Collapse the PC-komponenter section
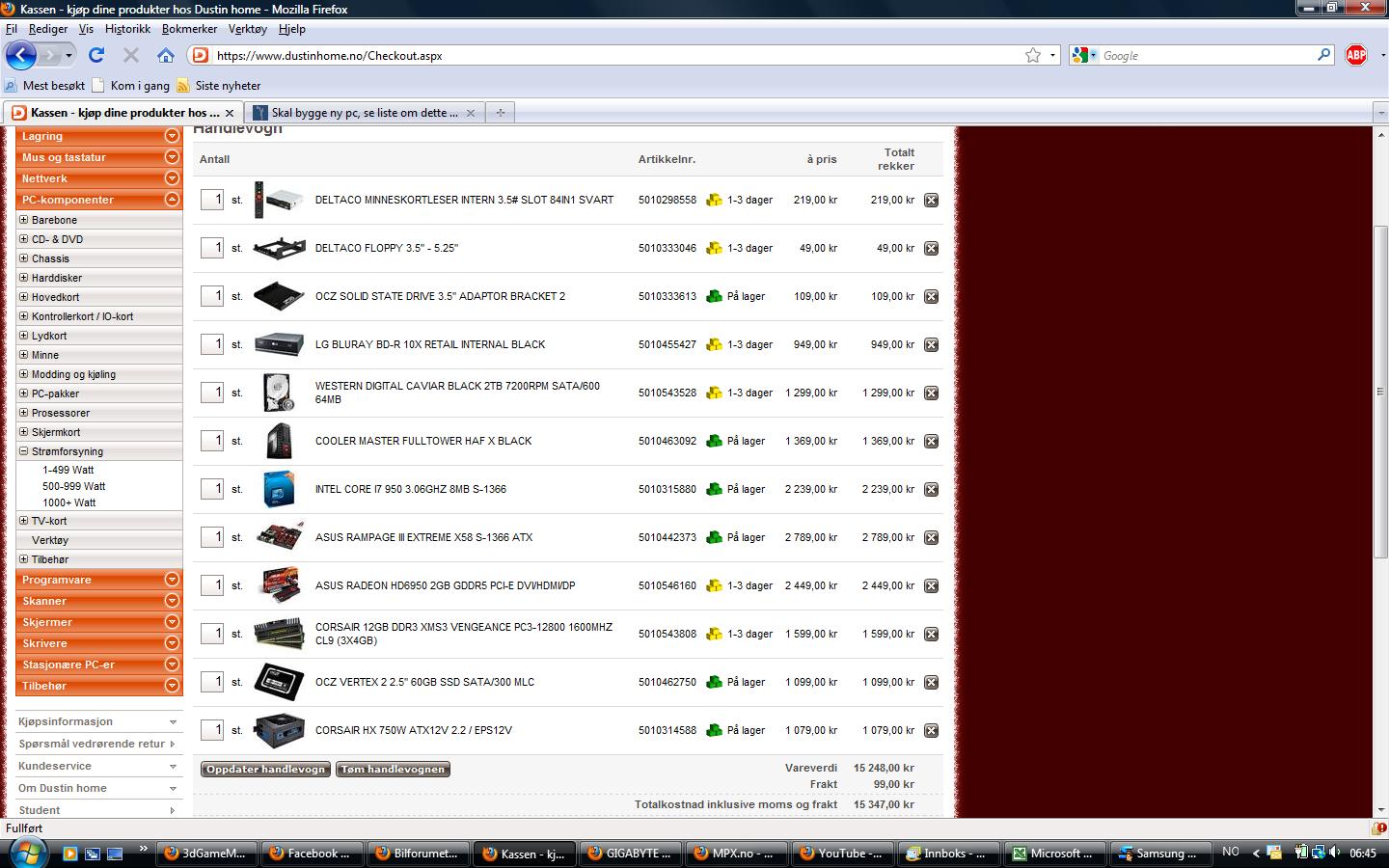1389x868 pixels. pos(172,200)
